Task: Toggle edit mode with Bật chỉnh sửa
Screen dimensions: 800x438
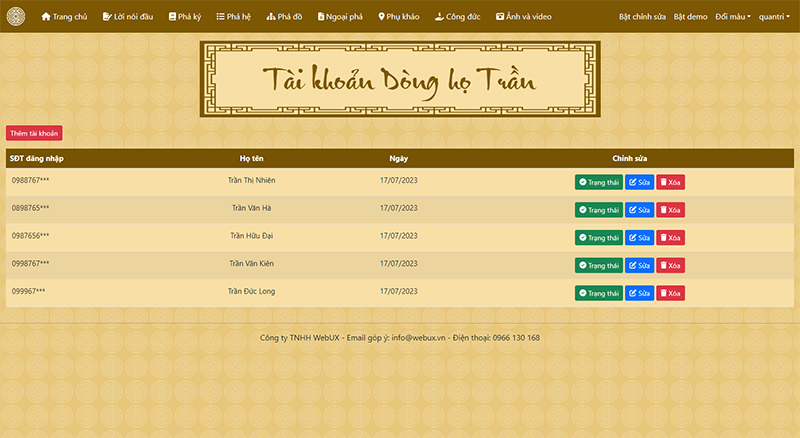Action: pyautogui.click(x=642, y=17)
